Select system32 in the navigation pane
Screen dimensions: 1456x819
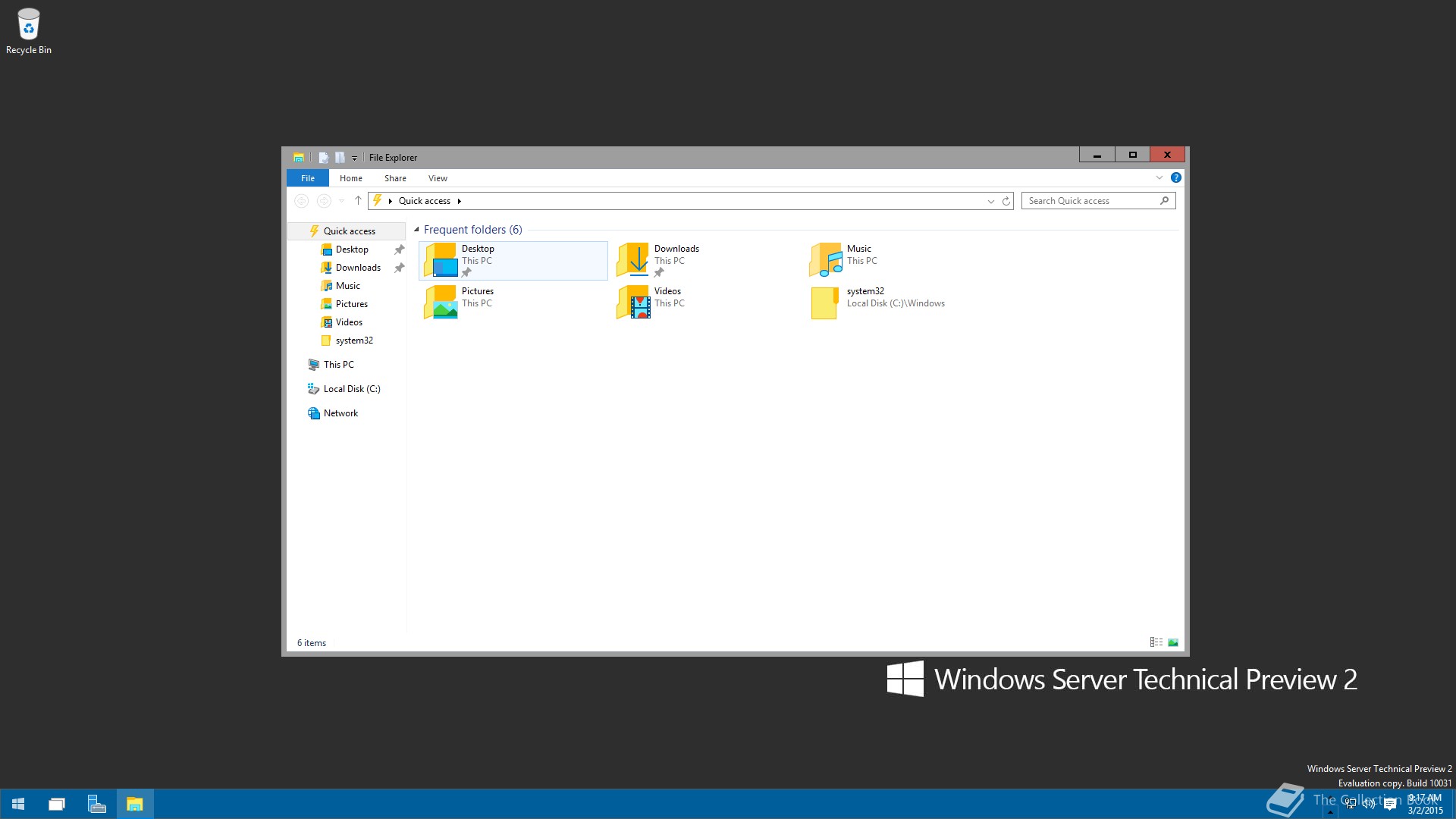[x=347, y=340]
